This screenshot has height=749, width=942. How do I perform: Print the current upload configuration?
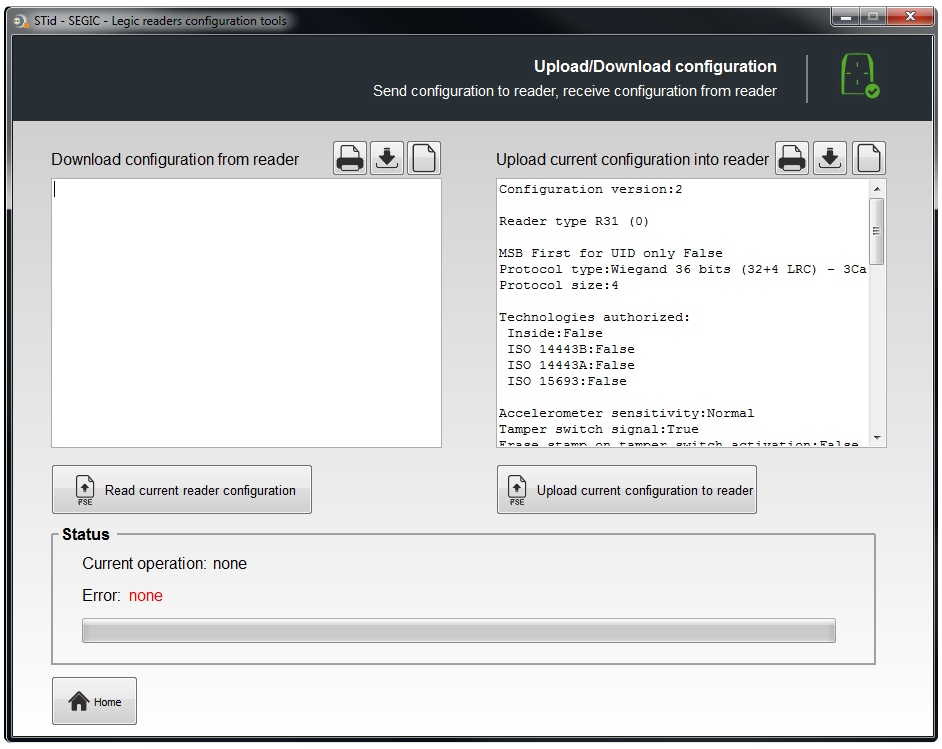click(792, 159)
